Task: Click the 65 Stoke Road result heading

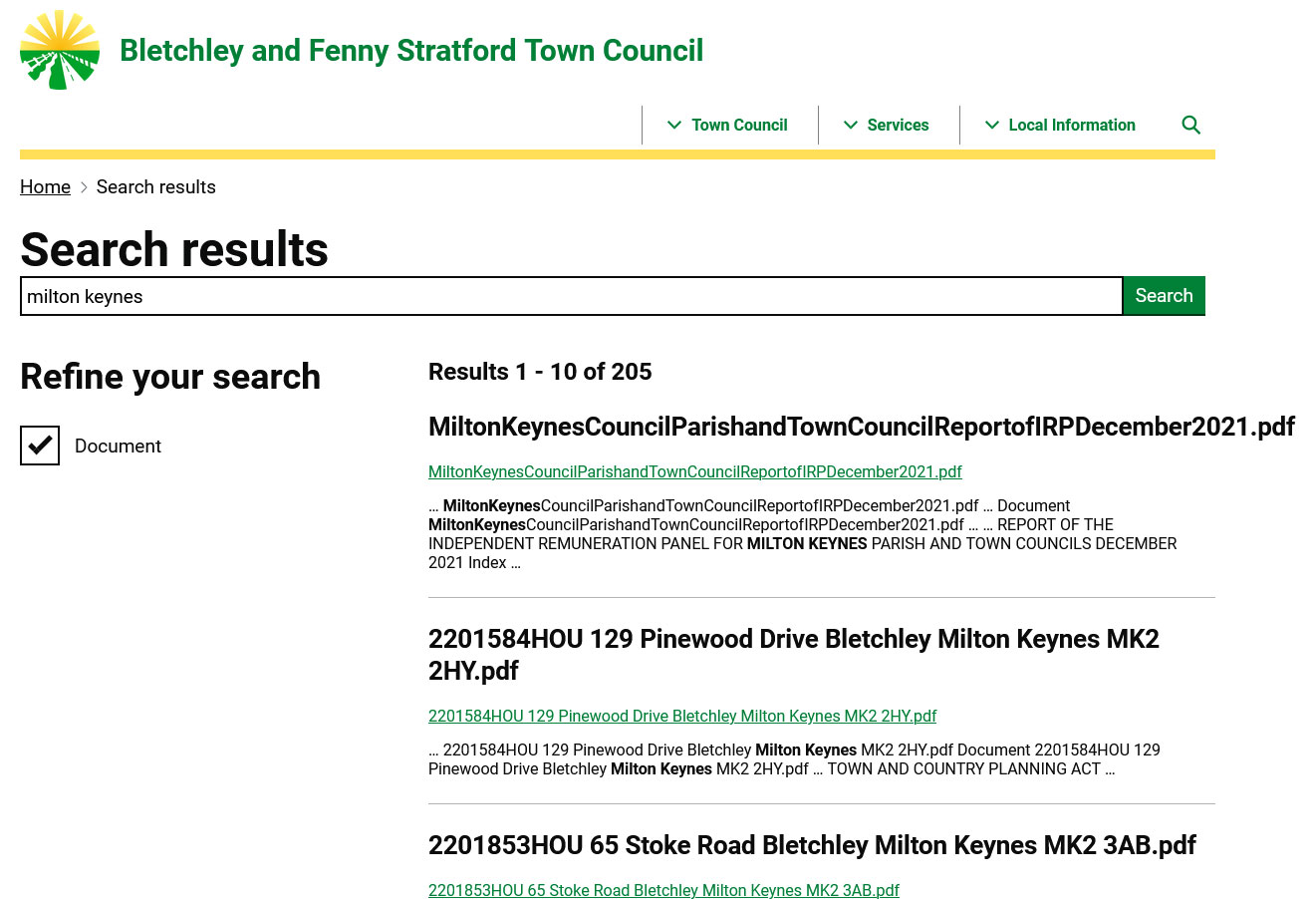Action: click(x=812, y=845)
